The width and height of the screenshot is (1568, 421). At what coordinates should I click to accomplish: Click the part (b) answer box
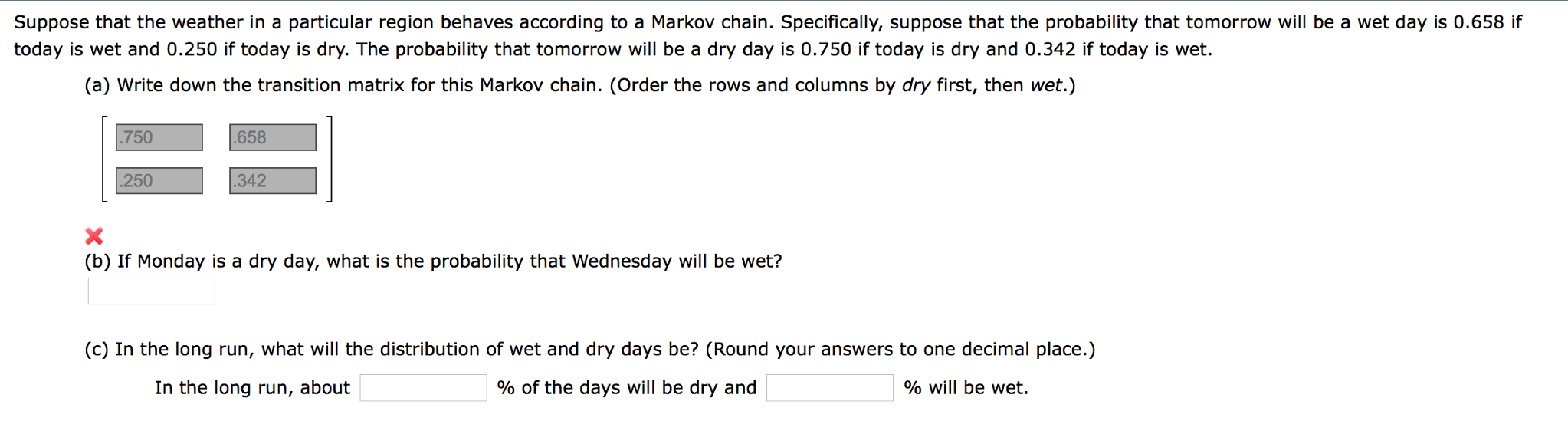click(x=151, y=291)
